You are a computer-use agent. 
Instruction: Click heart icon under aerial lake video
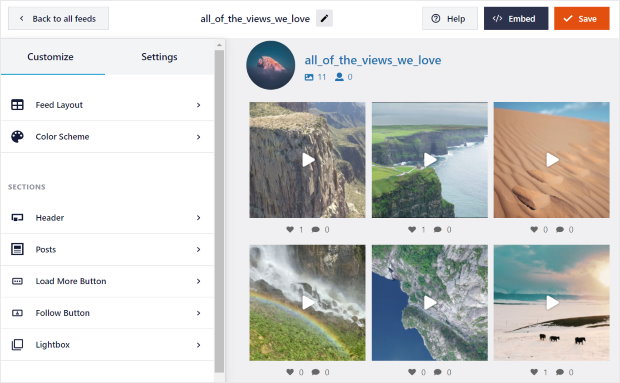412,372
